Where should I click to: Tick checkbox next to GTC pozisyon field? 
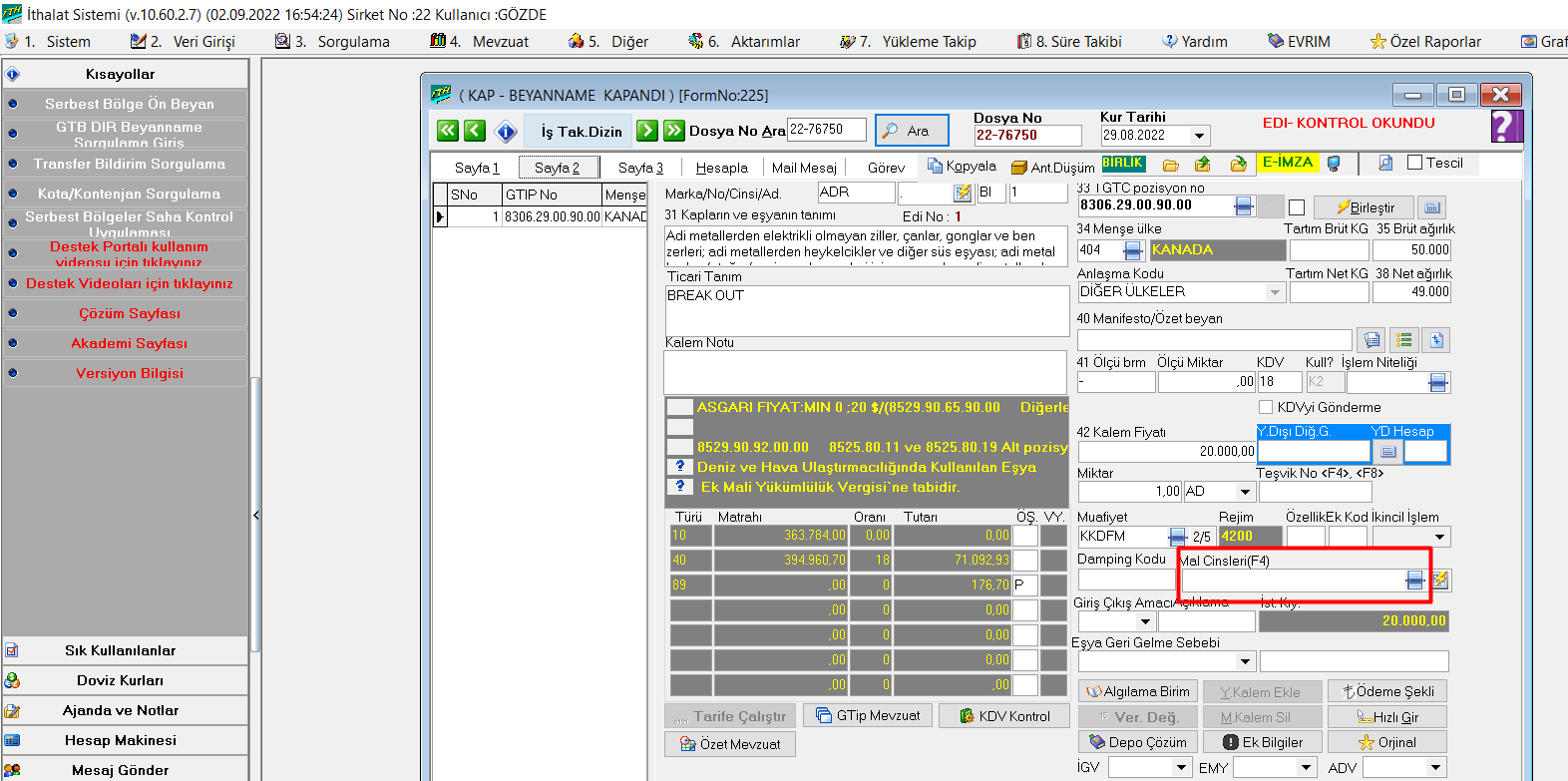click(1297, 207)
